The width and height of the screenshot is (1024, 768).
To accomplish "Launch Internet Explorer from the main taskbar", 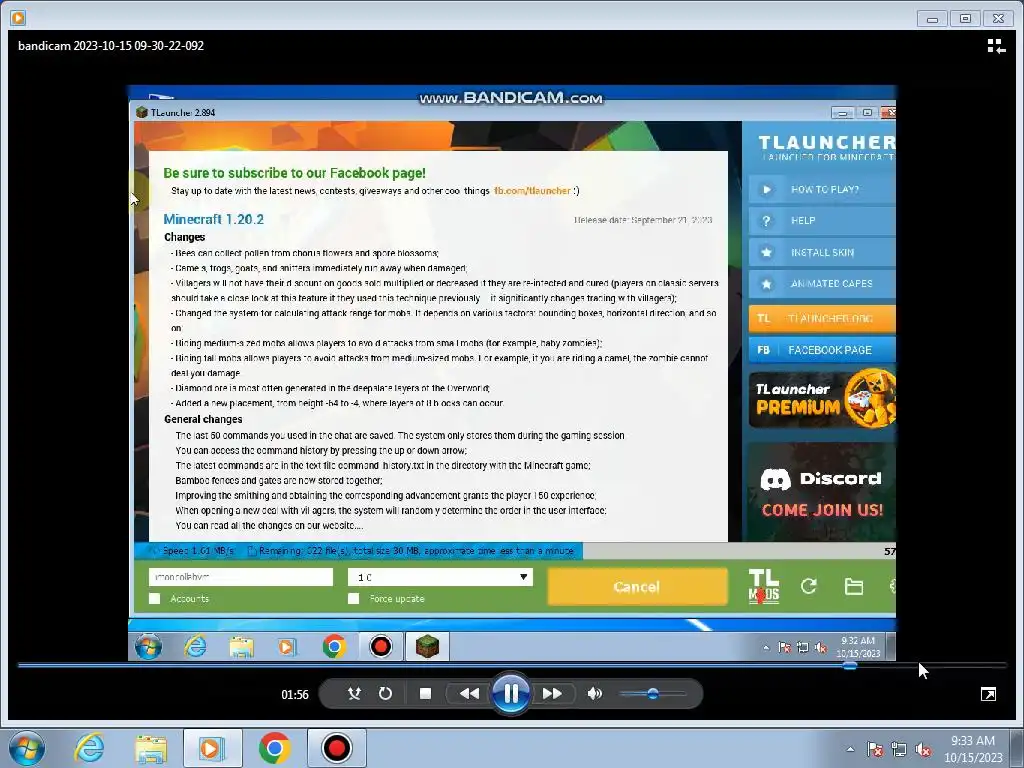I will click(89, 748).
